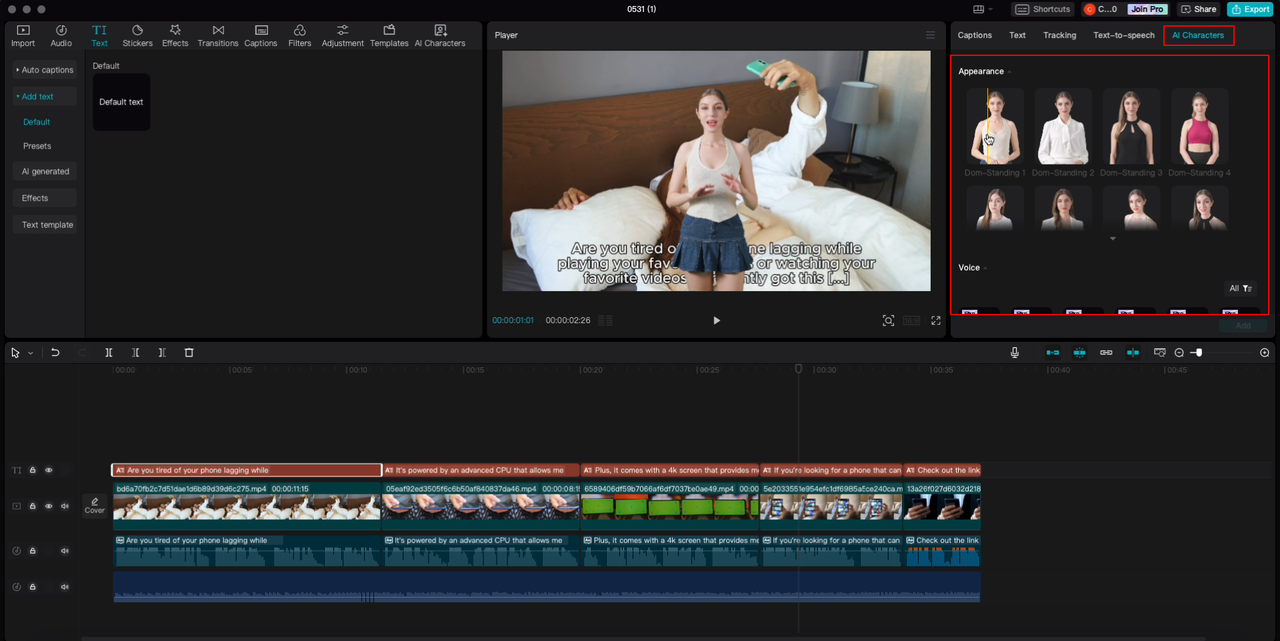Click the microphone Record voiceover icon

1015,353
